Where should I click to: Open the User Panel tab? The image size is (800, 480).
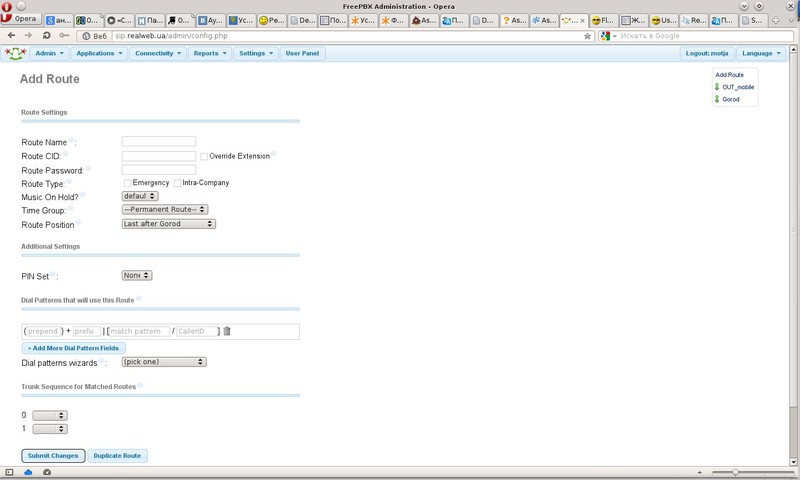302,53
